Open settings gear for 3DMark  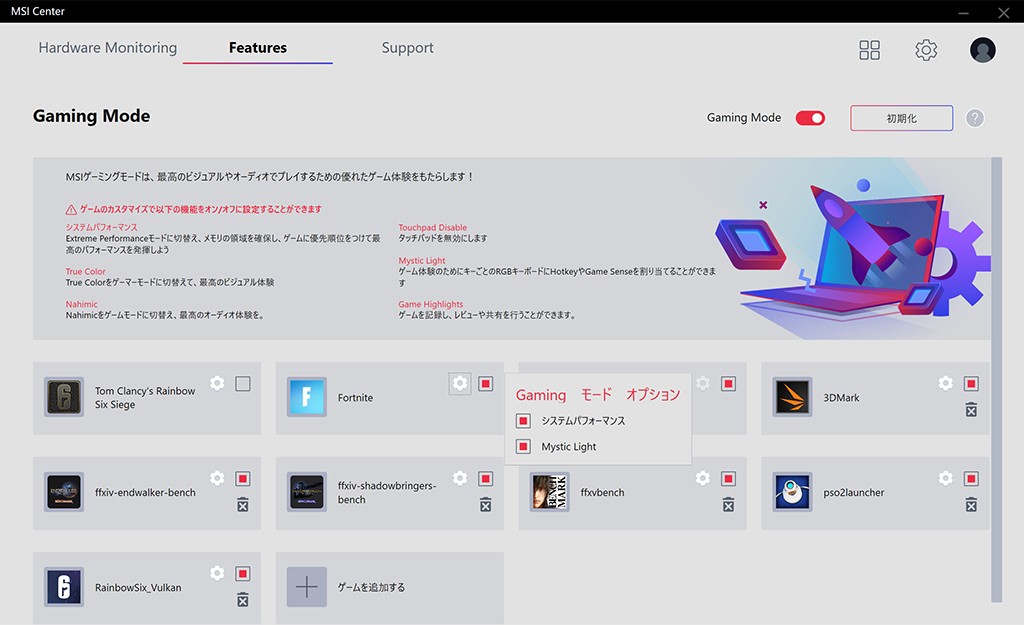(x=945, y=383)
